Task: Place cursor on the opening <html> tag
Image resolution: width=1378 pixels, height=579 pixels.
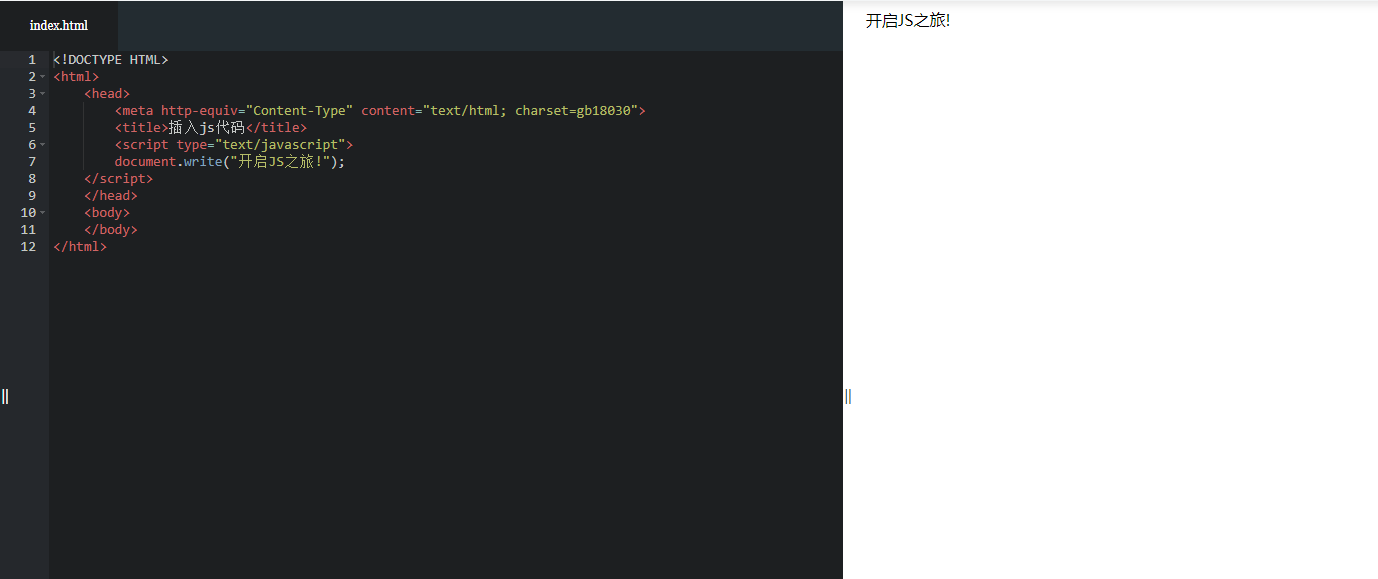Action: coord(76,77)
